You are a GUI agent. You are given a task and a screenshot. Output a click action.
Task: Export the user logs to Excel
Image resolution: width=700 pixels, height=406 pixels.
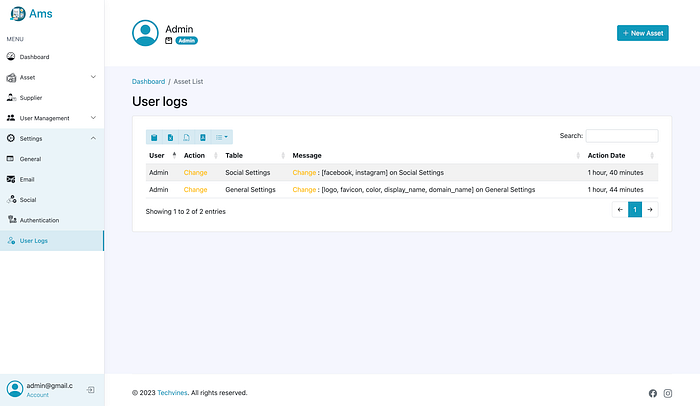tap(170, 137)
